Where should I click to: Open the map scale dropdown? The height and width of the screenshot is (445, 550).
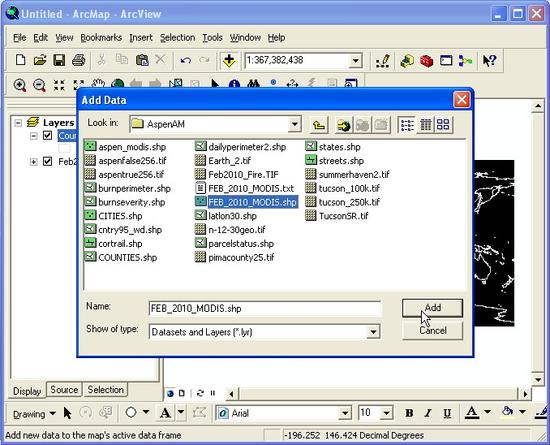click(x=355, y=61)
